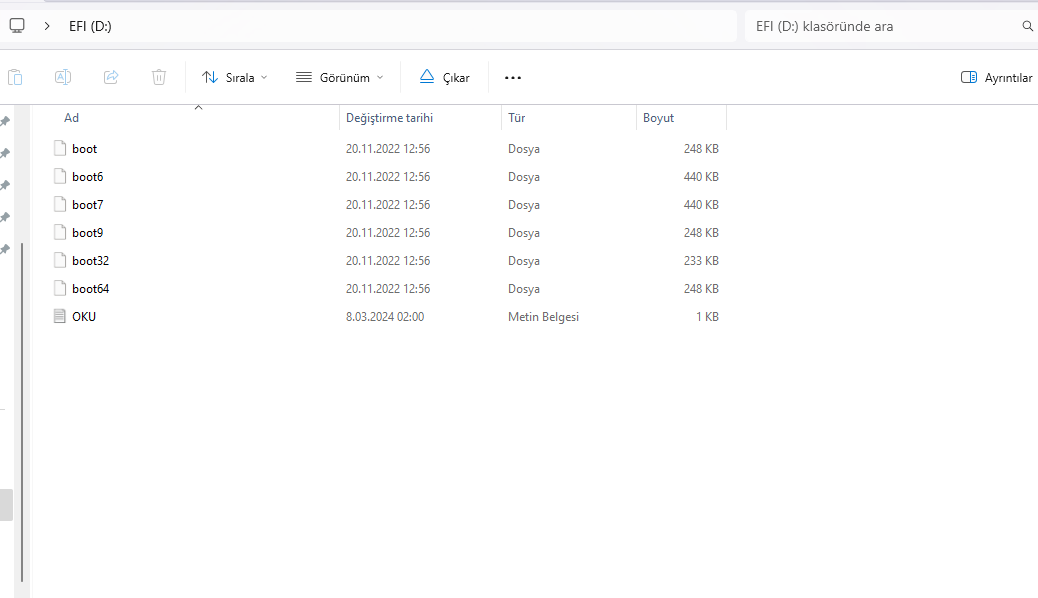This screenshot has height=598, width=1038.
Task: Click the This PC monitor icon in address bar
Action: coord(17,26)
